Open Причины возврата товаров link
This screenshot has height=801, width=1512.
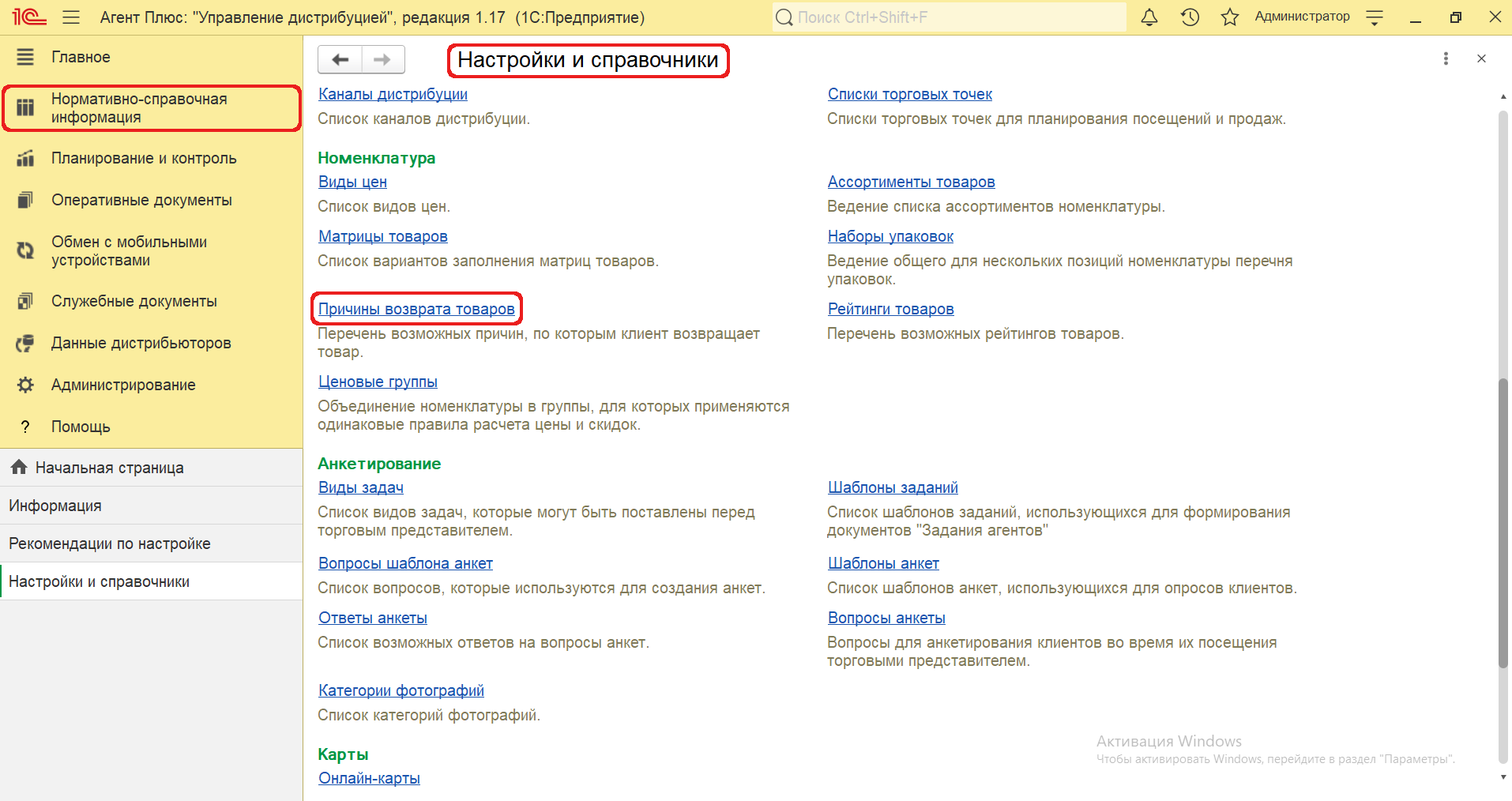pyautogui.click(x=416, y=309)
